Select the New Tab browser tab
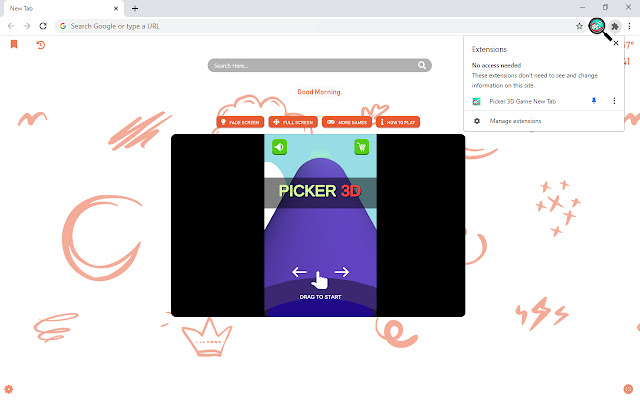 [x=63, y=9]
